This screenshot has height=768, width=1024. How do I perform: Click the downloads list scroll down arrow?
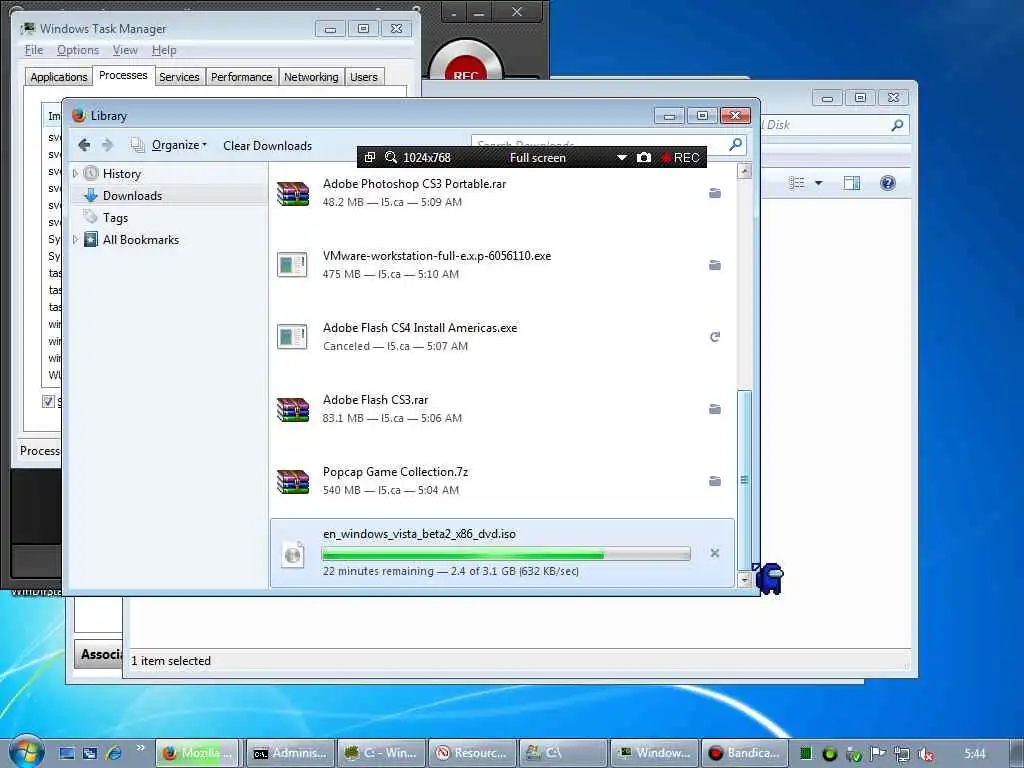(x=744, y=579)
